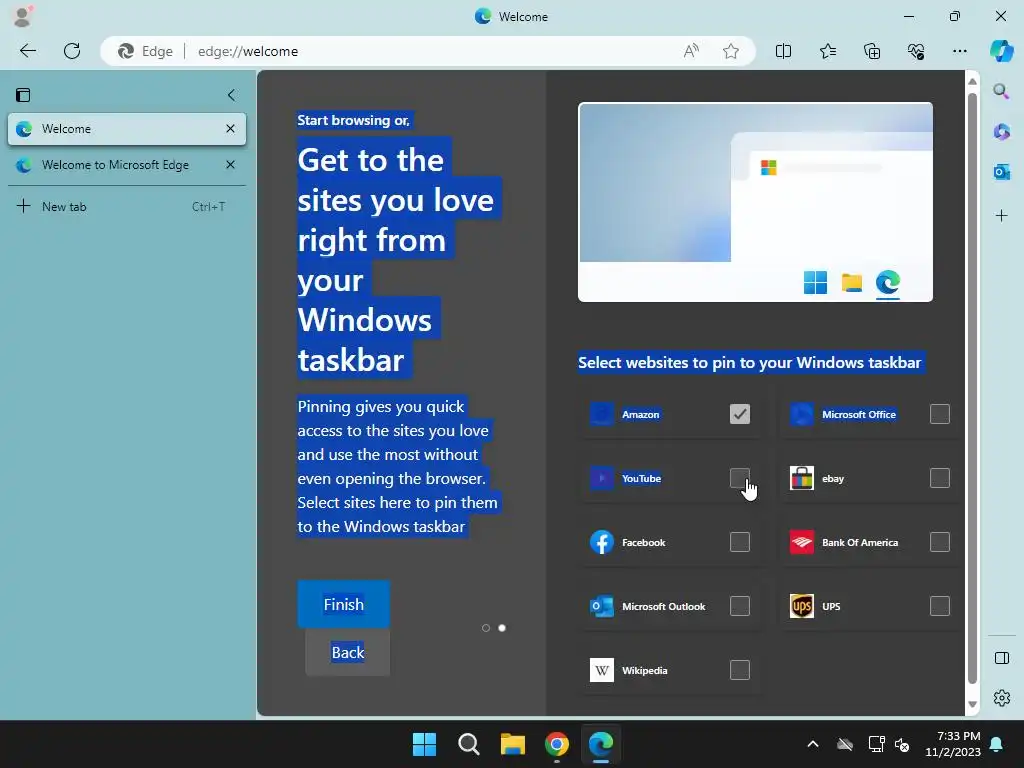Screen dimensions: 1024x768
Task: Click the Microsoft Outlook site icon
Action: 601,606
